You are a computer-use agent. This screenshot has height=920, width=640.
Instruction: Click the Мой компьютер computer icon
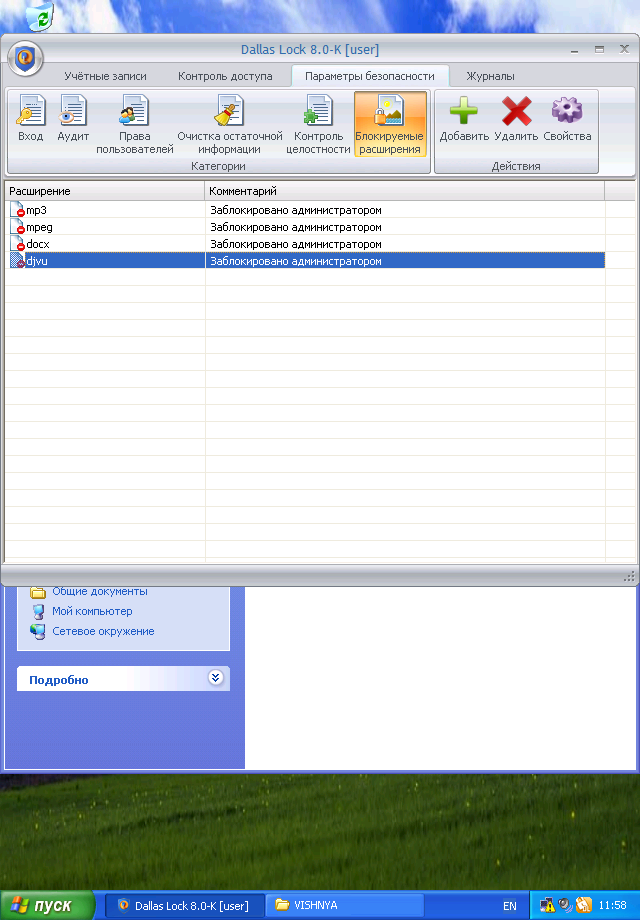[38, 612]
